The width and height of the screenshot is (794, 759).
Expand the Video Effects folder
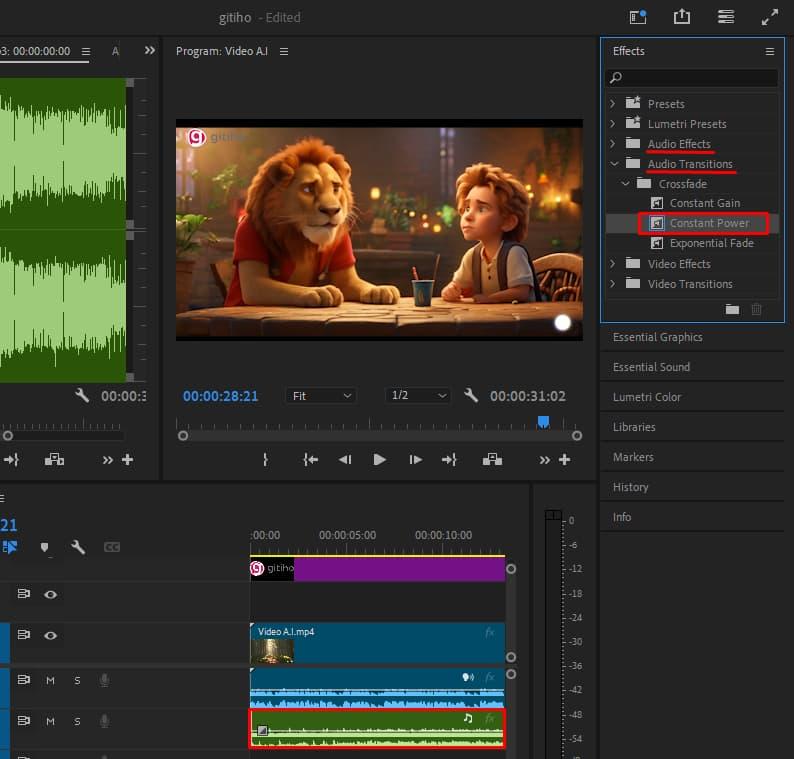(613, 264)
